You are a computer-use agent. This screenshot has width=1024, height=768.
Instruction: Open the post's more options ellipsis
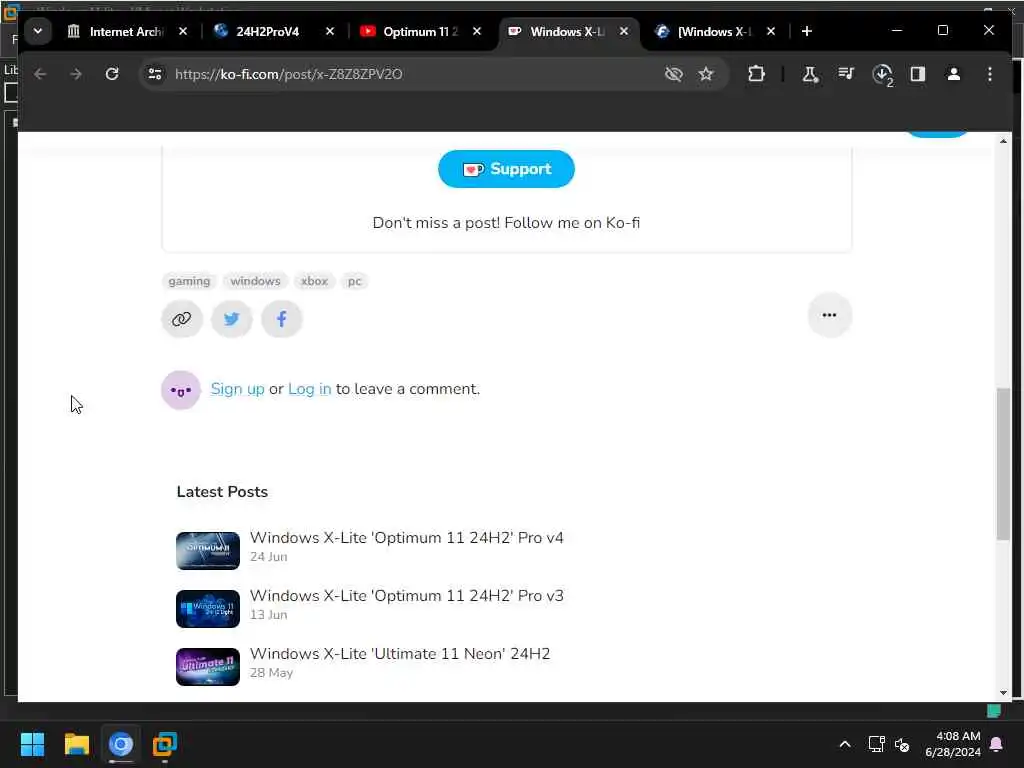(x=829, y=315)
